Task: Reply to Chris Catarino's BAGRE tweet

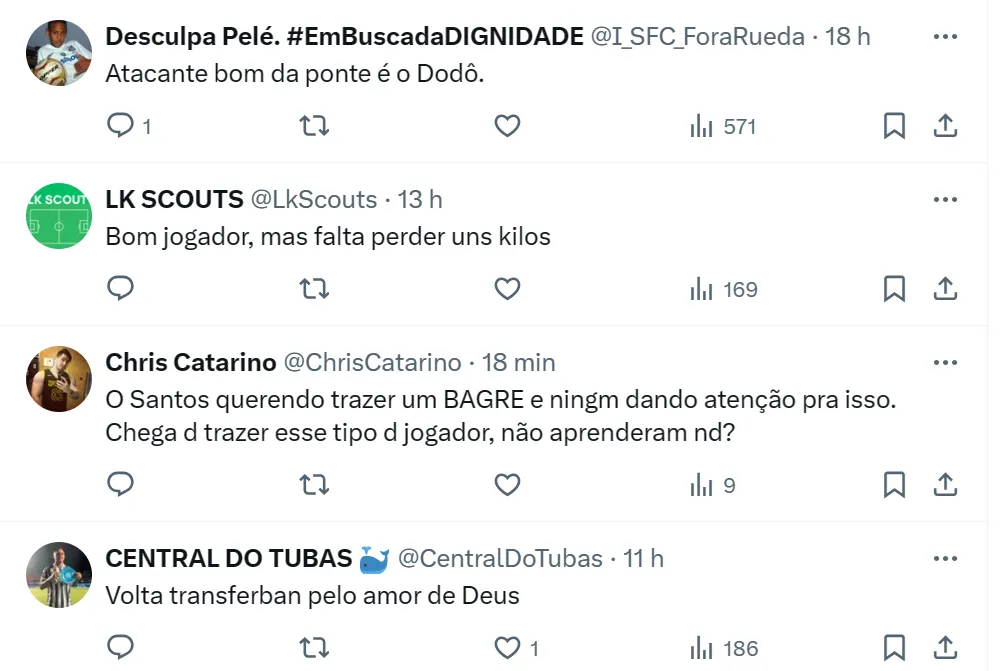Action: pyautogui.click(x=121, y=485)
